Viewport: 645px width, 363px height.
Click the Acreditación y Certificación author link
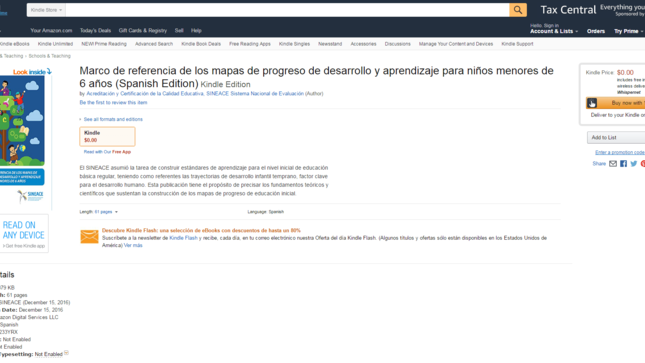tap(145, 94)
